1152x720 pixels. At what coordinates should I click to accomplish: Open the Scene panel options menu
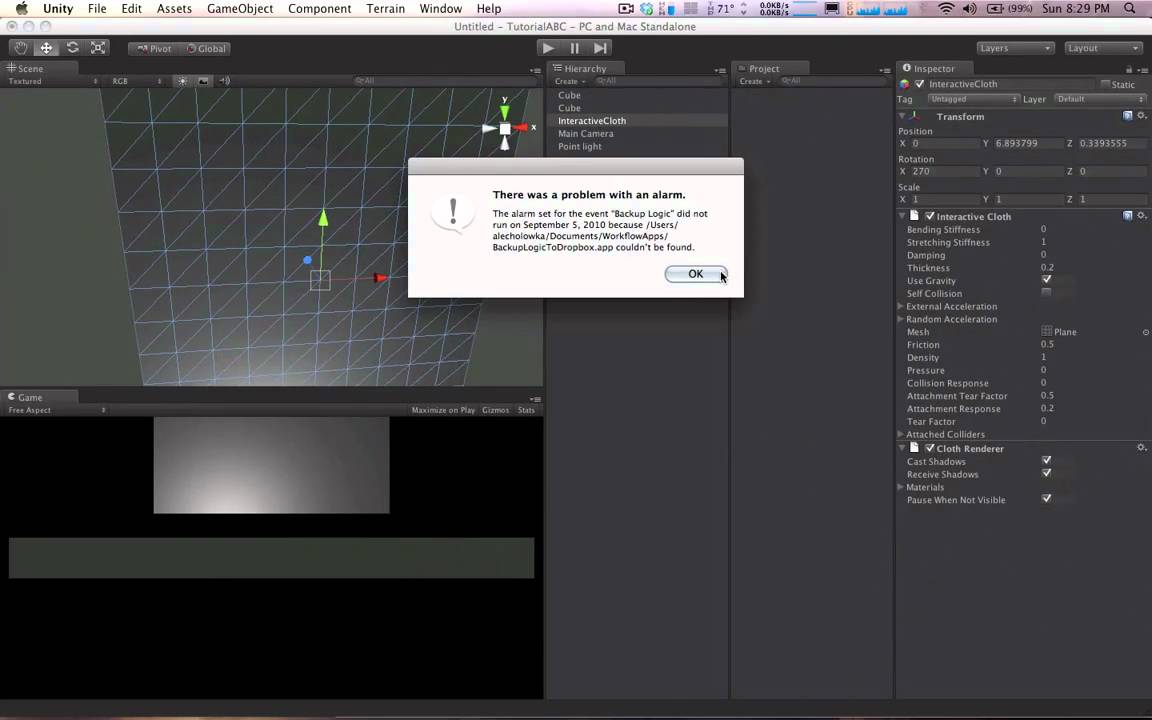(x=535, y=70)
